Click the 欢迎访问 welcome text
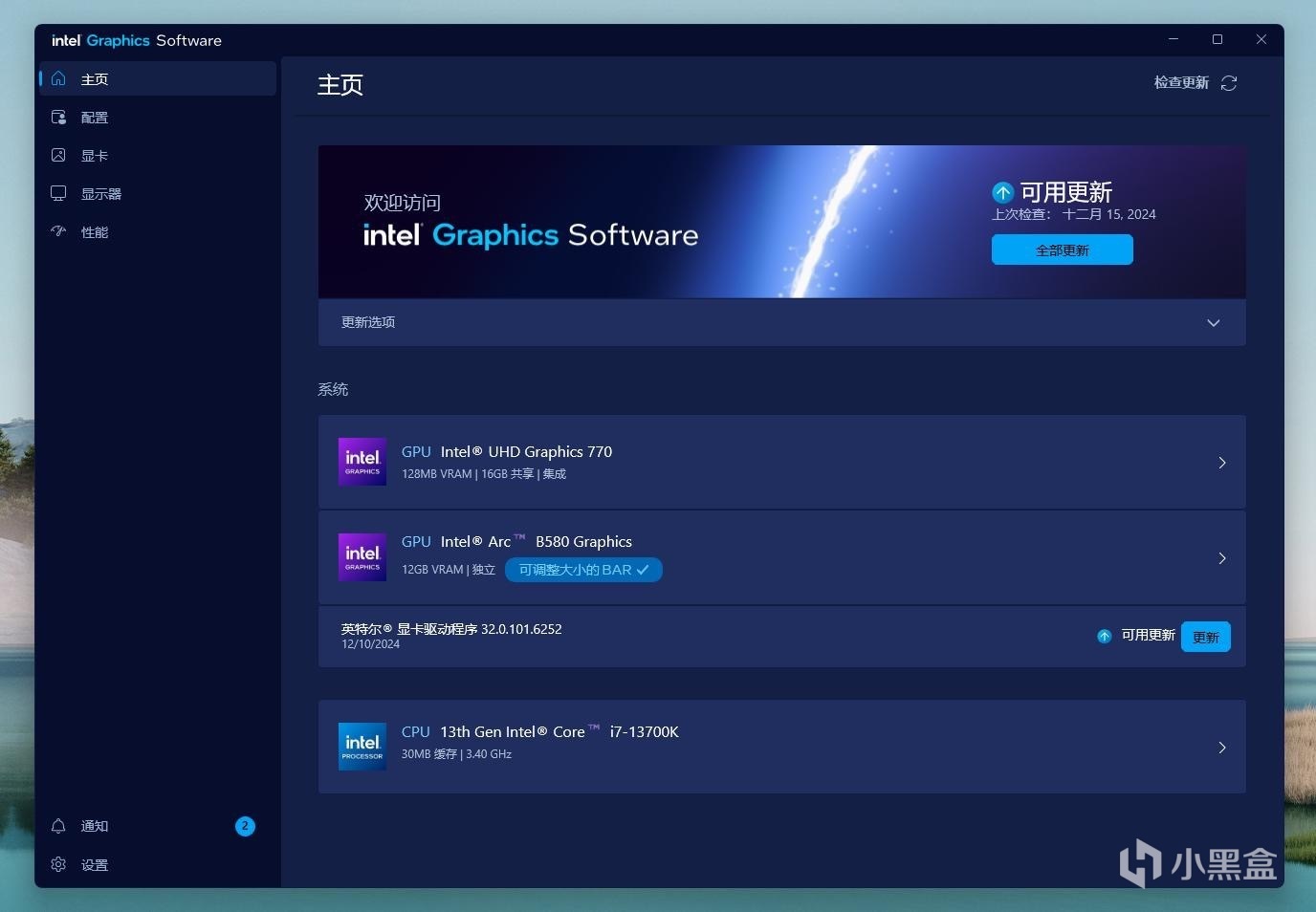This screenshot has width=1316, height=912. [403, 203]
